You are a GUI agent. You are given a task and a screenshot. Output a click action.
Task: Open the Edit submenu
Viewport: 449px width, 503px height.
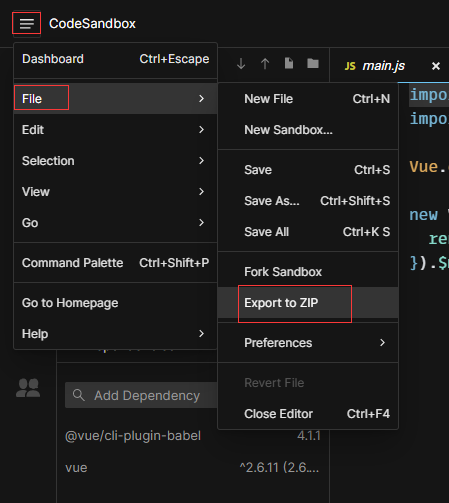click(115, 130)
